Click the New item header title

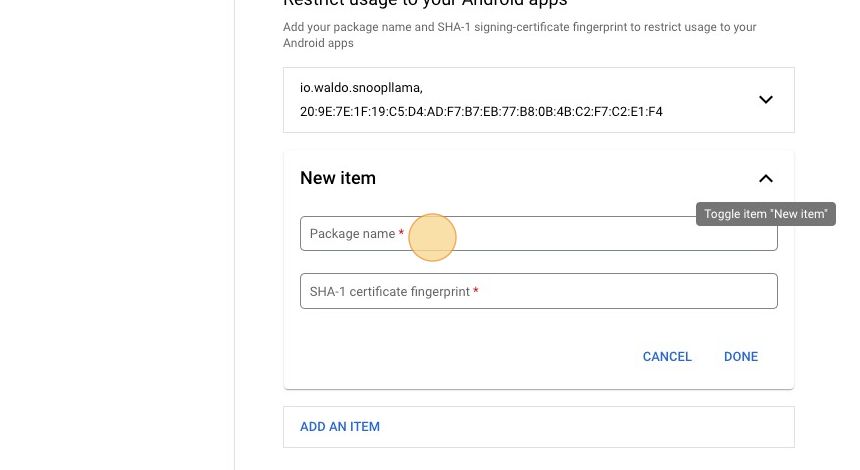[338, 178]
